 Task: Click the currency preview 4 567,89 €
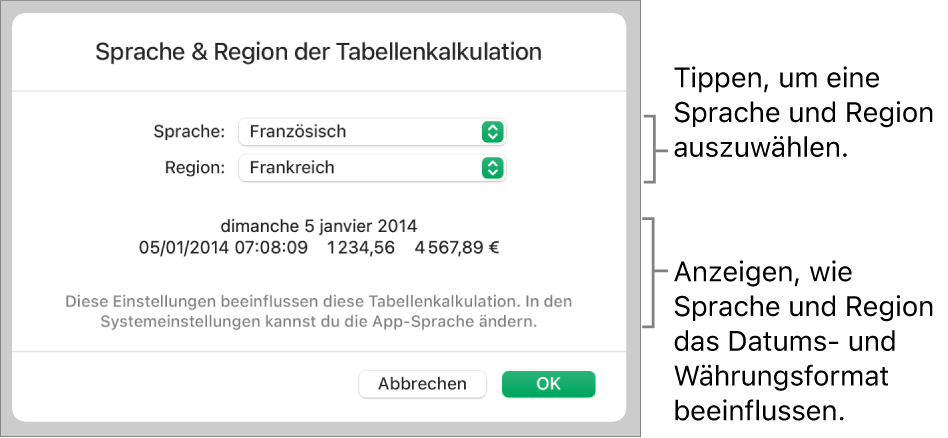click(456, 245)
